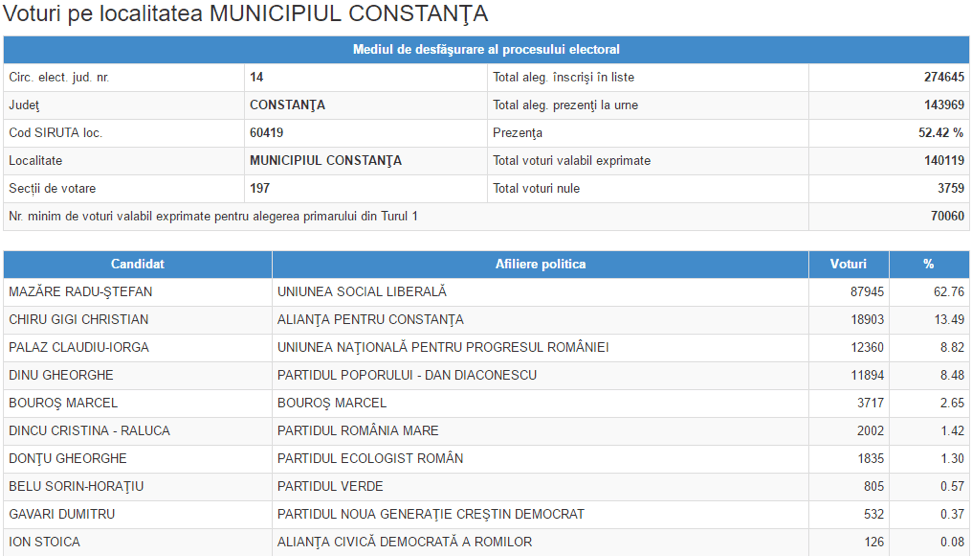Viewport: 973px width, 556px height.
Task: Select the MAZĂRE RADU-ŞTEFAN candidate row
Action: (x=81, y=292)
